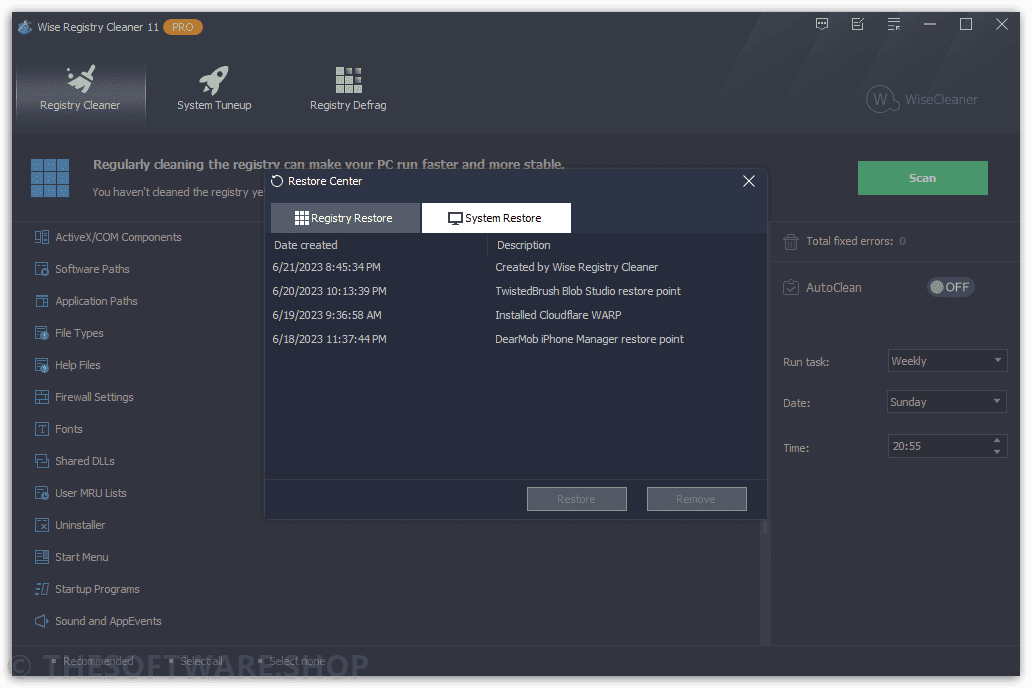Viewport: 1032px width, 688px height.
Task: Close the Restore Center dialog
Action: point(749,181)
